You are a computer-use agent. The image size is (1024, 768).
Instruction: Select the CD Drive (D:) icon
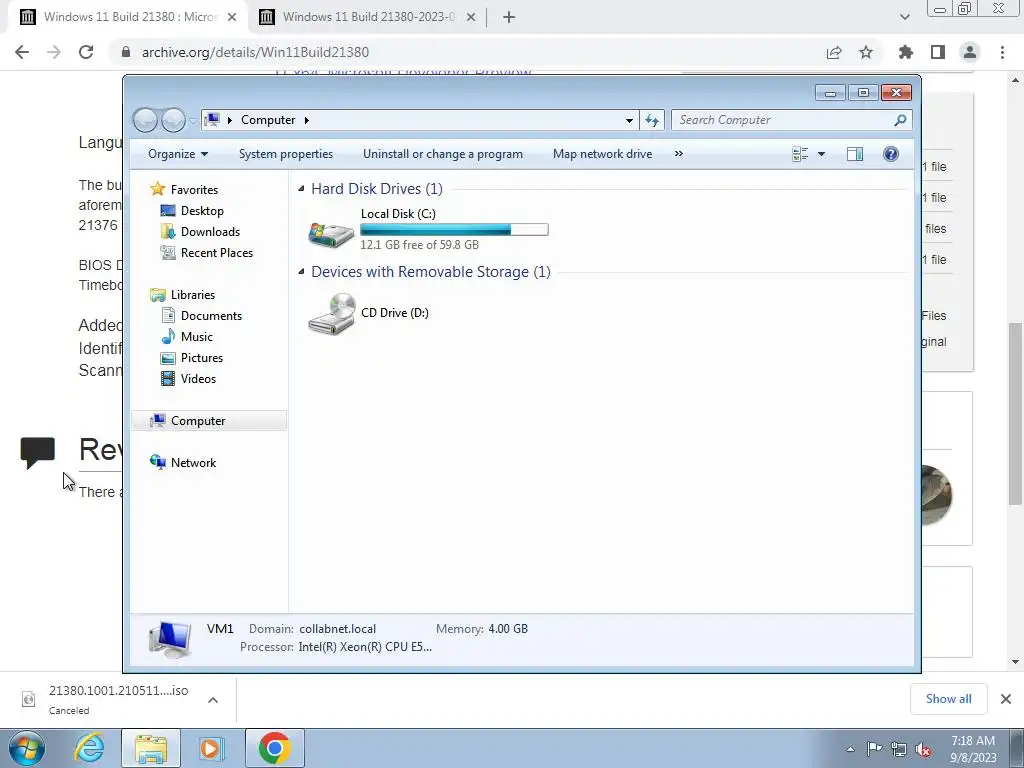[x=332, y=314]
